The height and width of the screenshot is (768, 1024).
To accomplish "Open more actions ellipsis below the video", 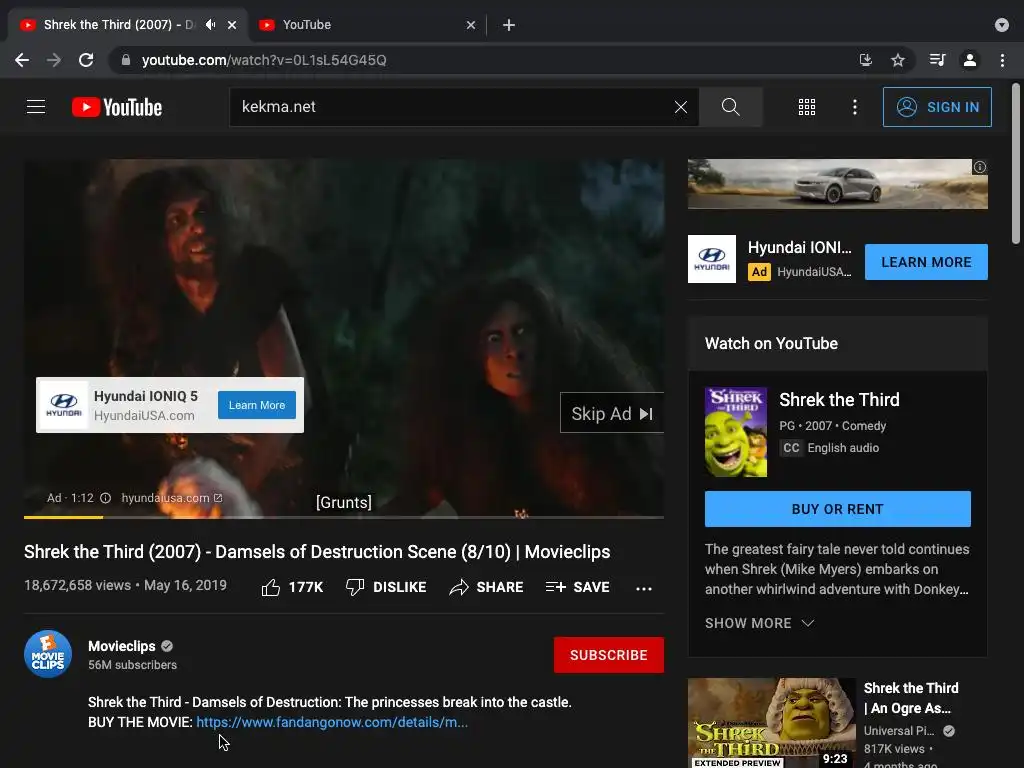I will [643, 588].
